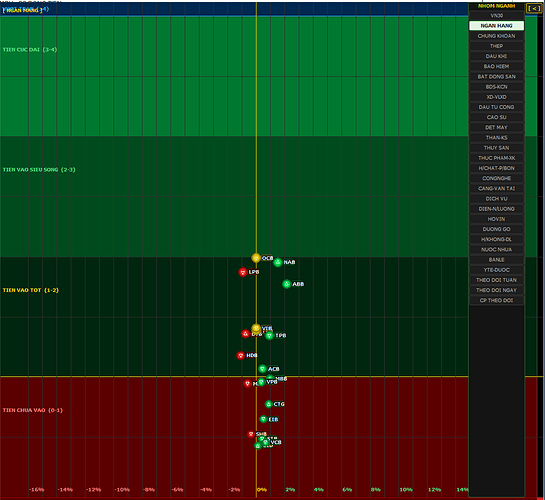Click the red HDB stock marker
The height and width of the screenshot is (500, 545).
241,355
